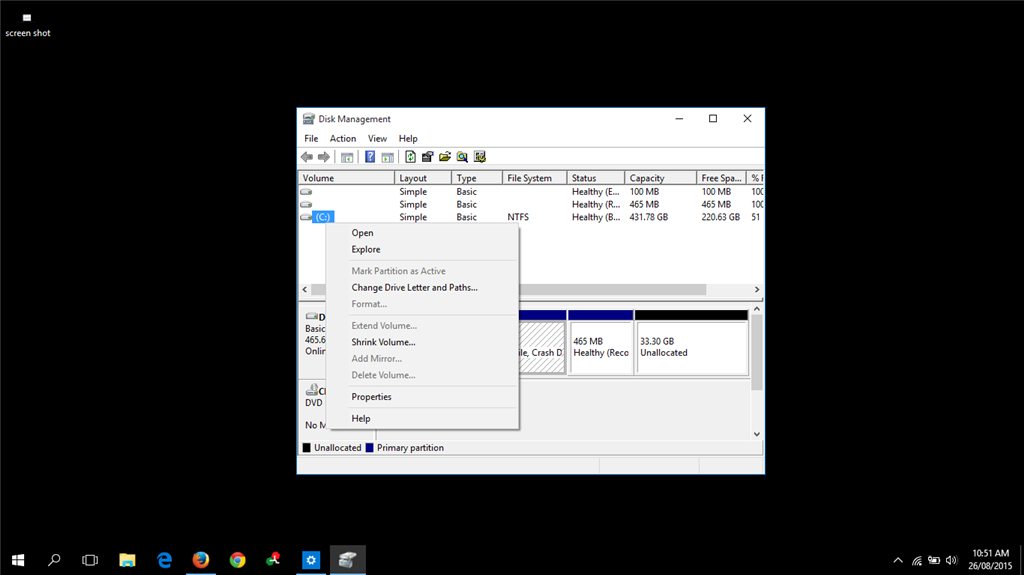Choose Open in the context menu
The image size is (1024, 575).
click(x=423, y=233)
